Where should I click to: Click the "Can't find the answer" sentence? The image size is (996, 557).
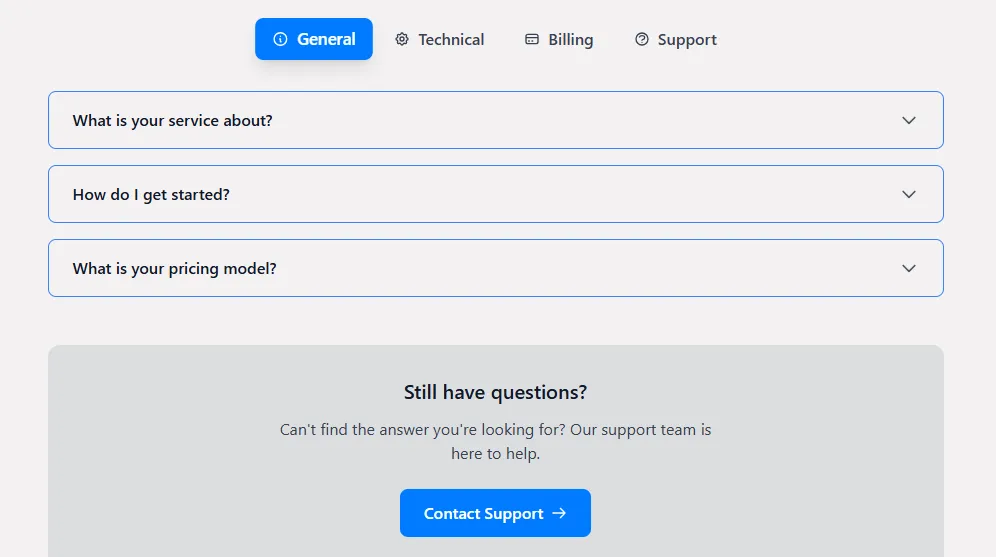[x=422, y=429]
